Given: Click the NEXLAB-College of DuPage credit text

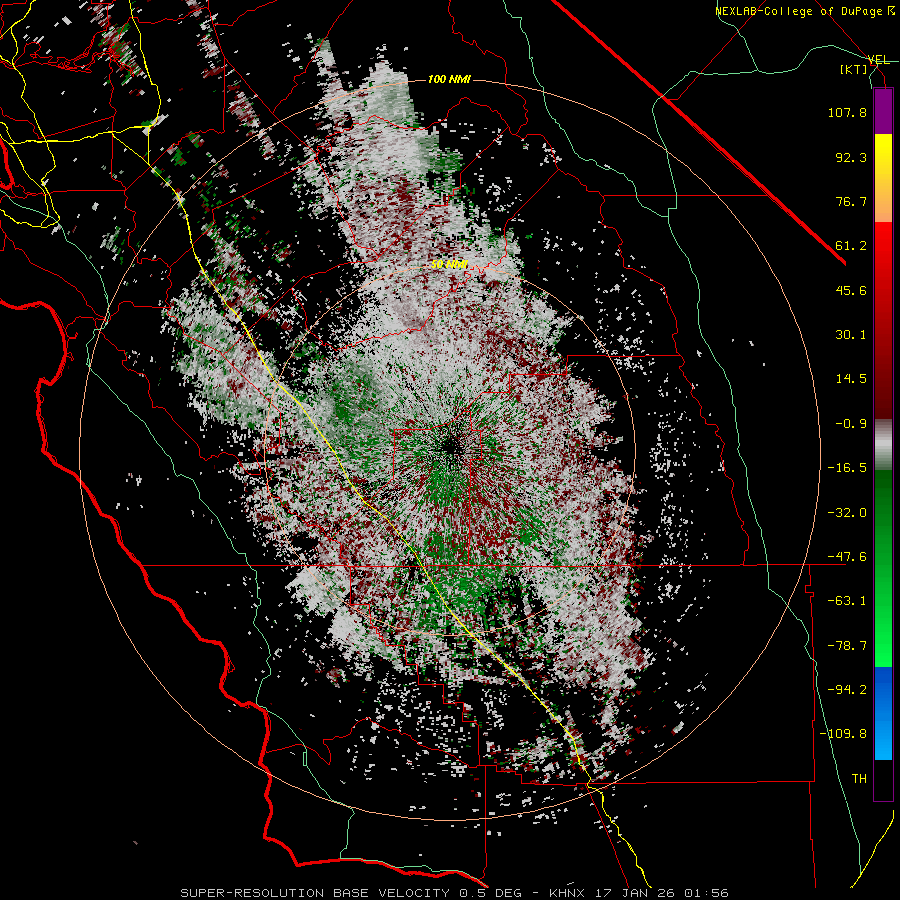Looking at the screenshot, I should [805, 11].
